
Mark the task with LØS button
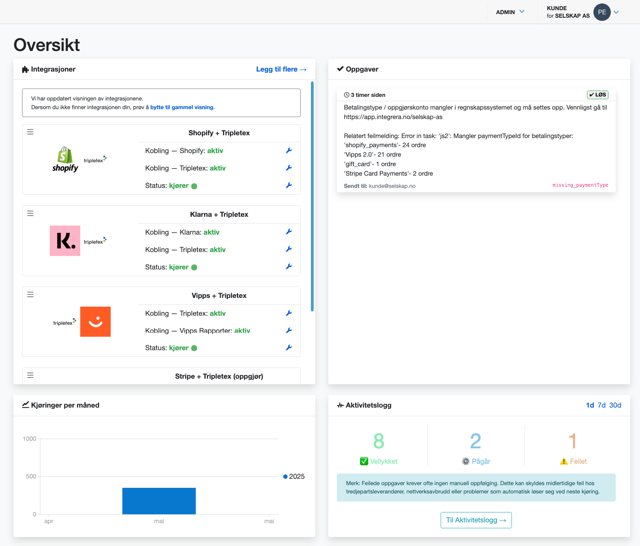pos(598,95)
